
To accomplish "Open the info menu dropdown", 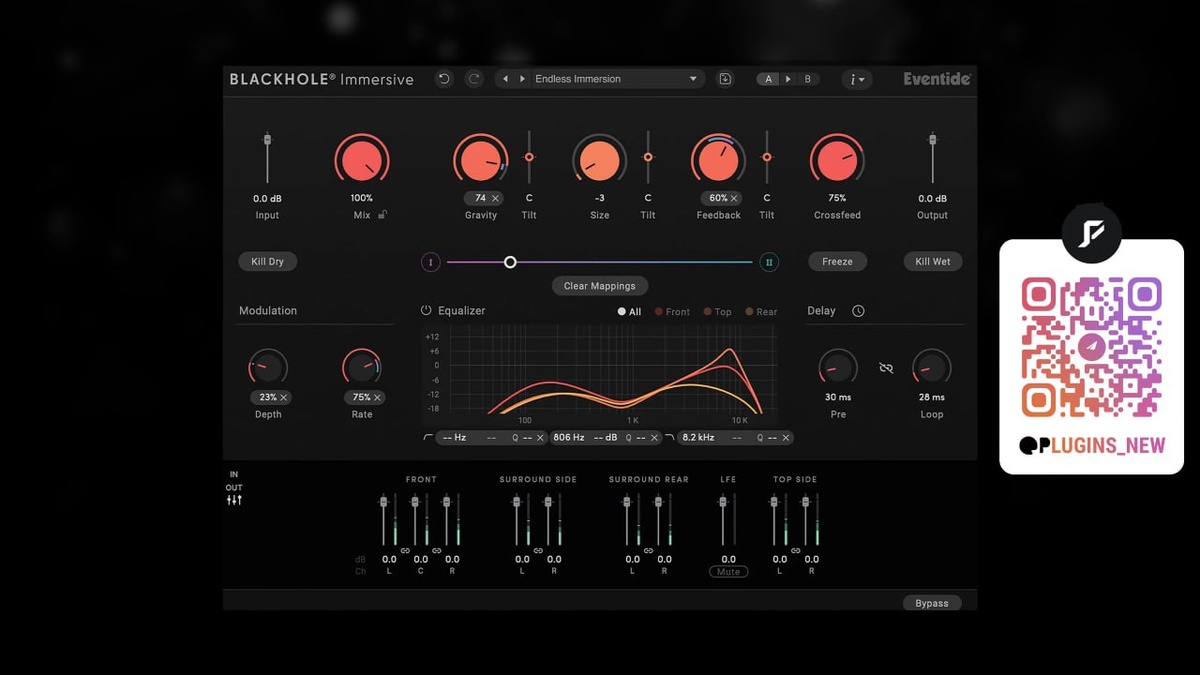I will (857, 79).
